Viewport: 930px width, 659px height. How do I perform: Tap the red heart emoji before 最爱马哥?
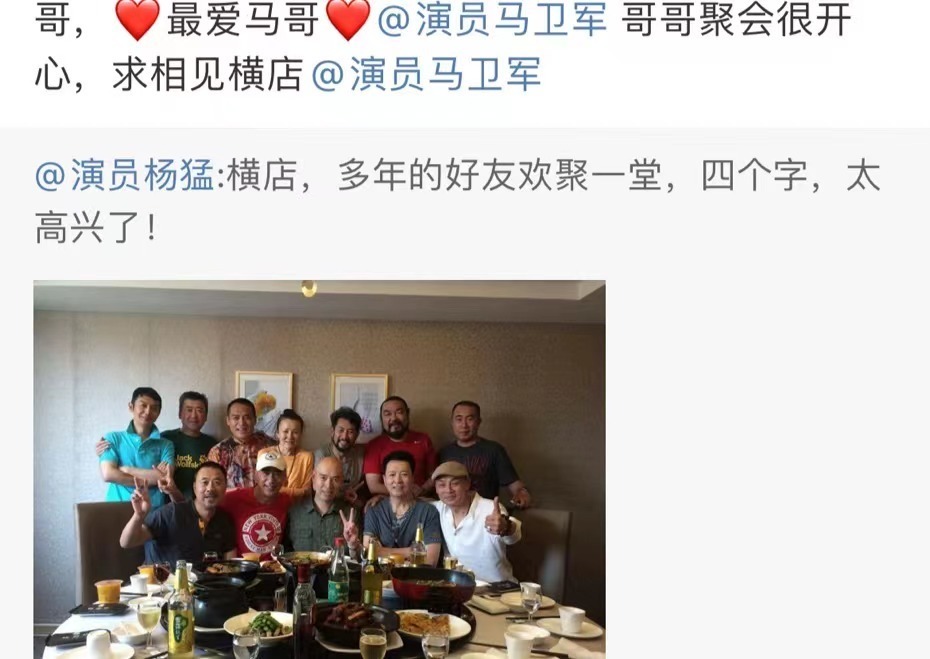138,19
